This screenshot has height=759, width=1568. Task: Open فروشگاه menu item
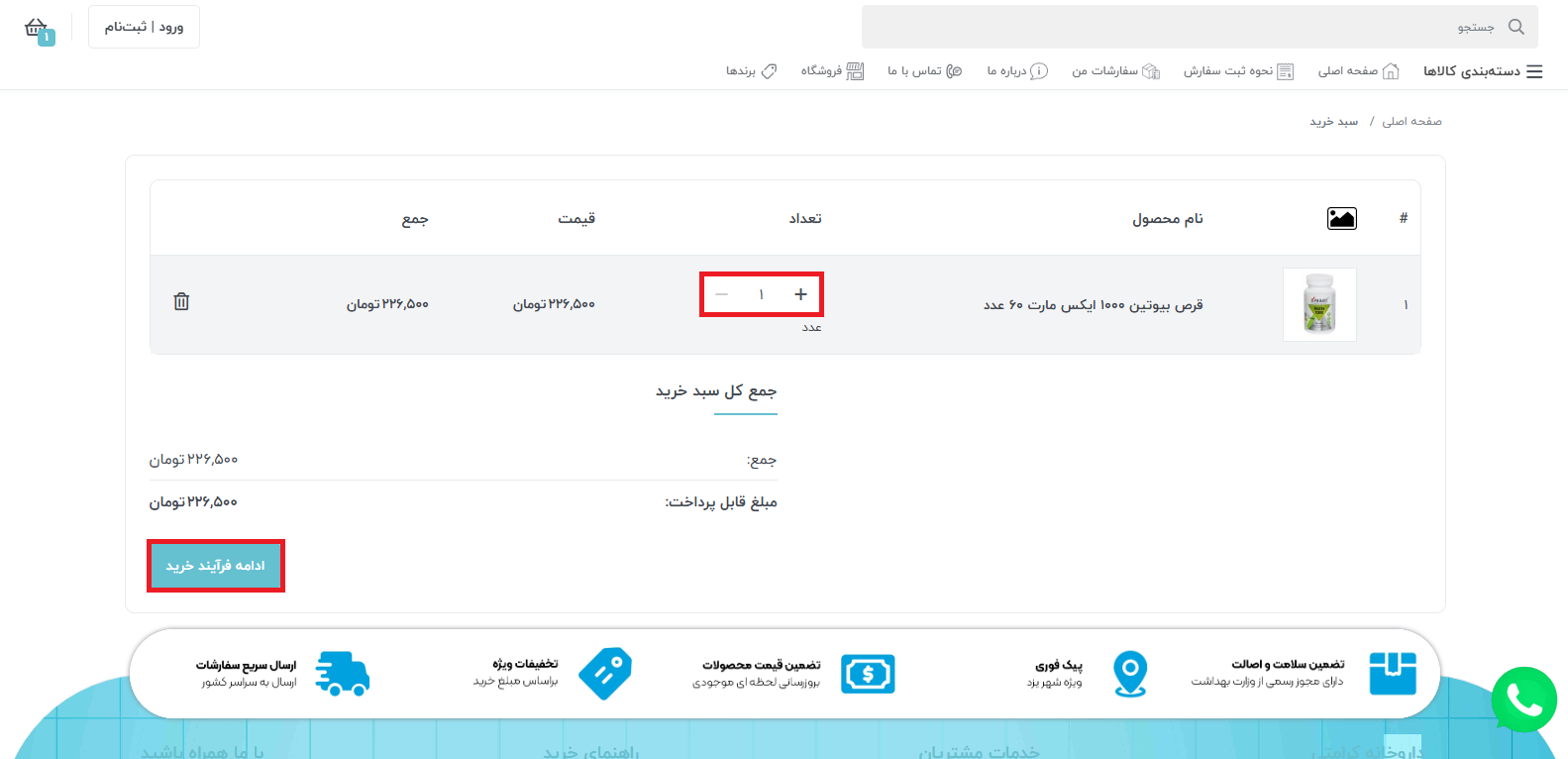point(832,71)
